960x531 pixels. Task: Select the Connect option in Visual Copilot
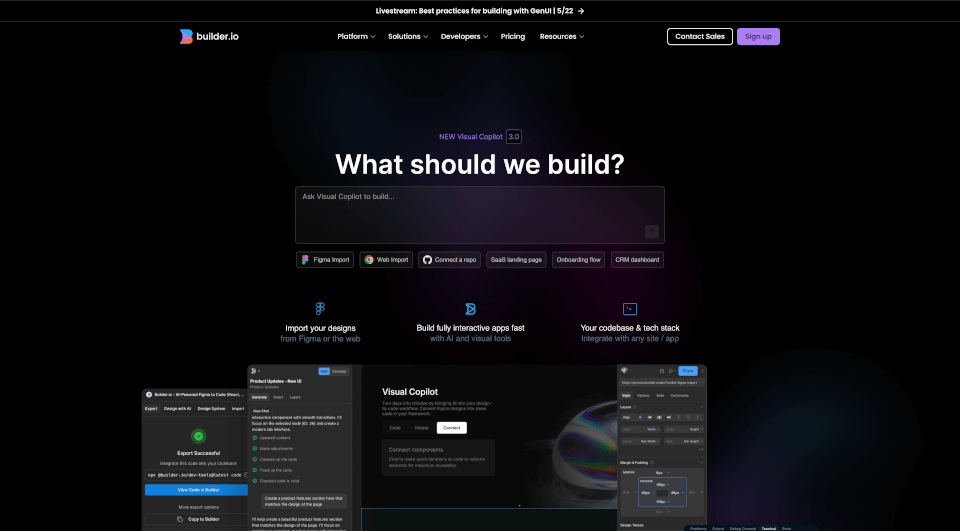pos(452,428)
